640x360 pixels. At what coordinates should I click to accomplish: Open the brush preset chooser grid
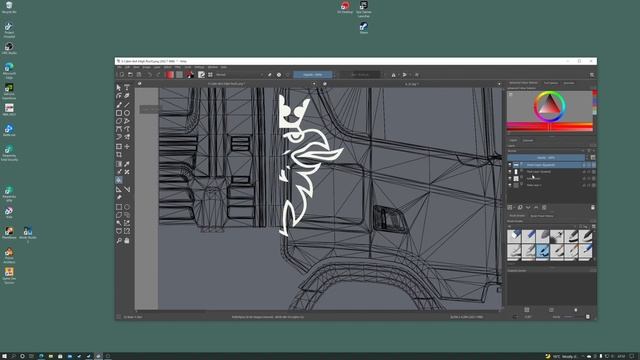[x=210, y=75]
